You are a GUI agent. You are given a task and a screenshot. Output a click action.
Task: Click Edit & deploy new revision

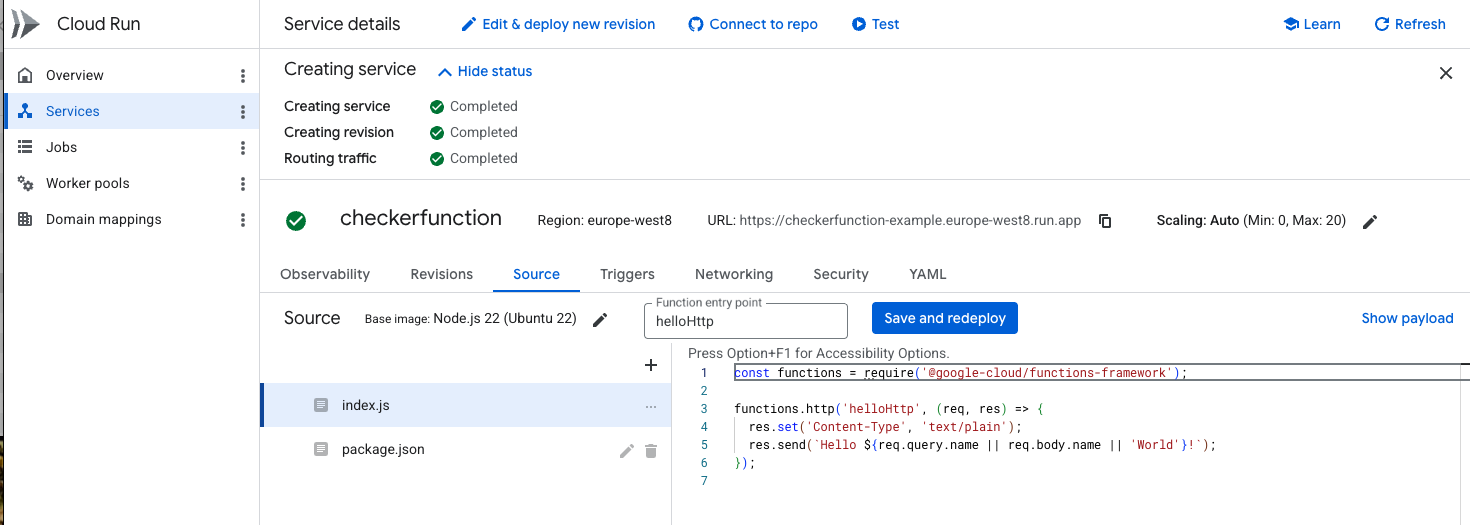(558, 24)
